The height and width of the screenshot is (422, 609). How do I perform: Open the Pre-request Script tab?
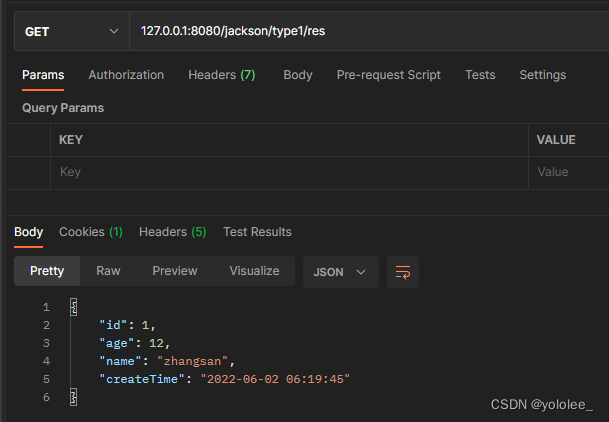pos(389,75)
